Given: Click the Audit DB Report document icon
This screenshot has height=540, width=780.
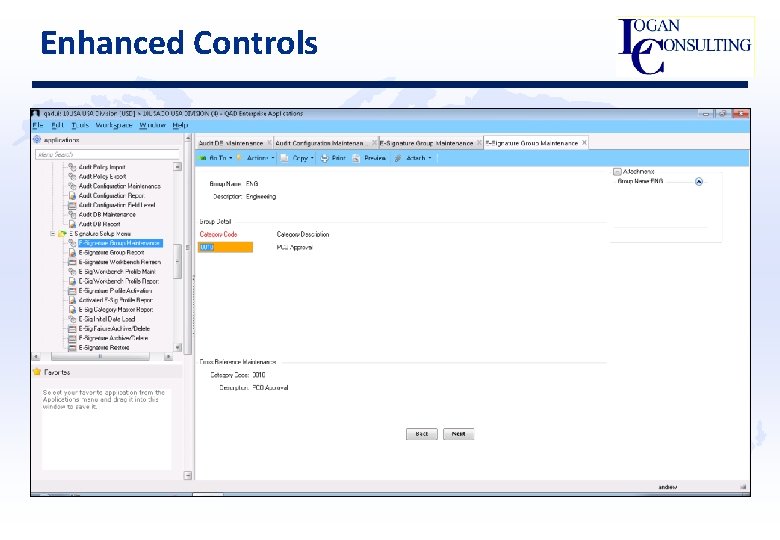Looking at the screenshot, I should [x=72, y=224].
